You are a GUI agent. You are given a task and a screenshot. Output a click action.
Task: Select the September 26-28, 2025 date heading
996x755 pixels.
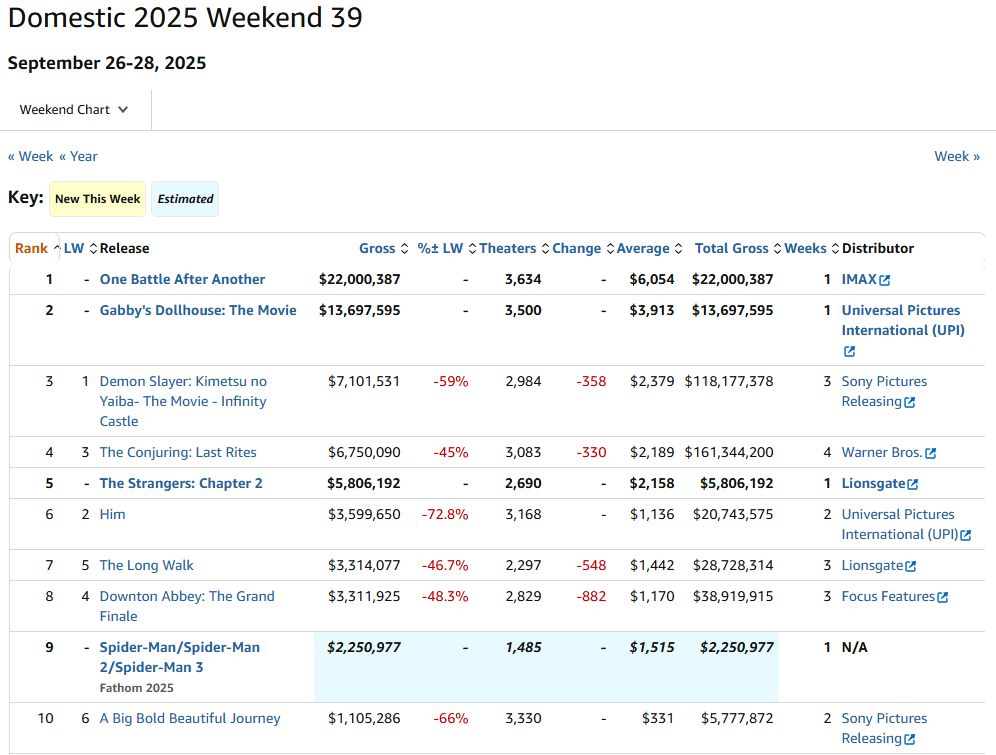click(107, 63)
